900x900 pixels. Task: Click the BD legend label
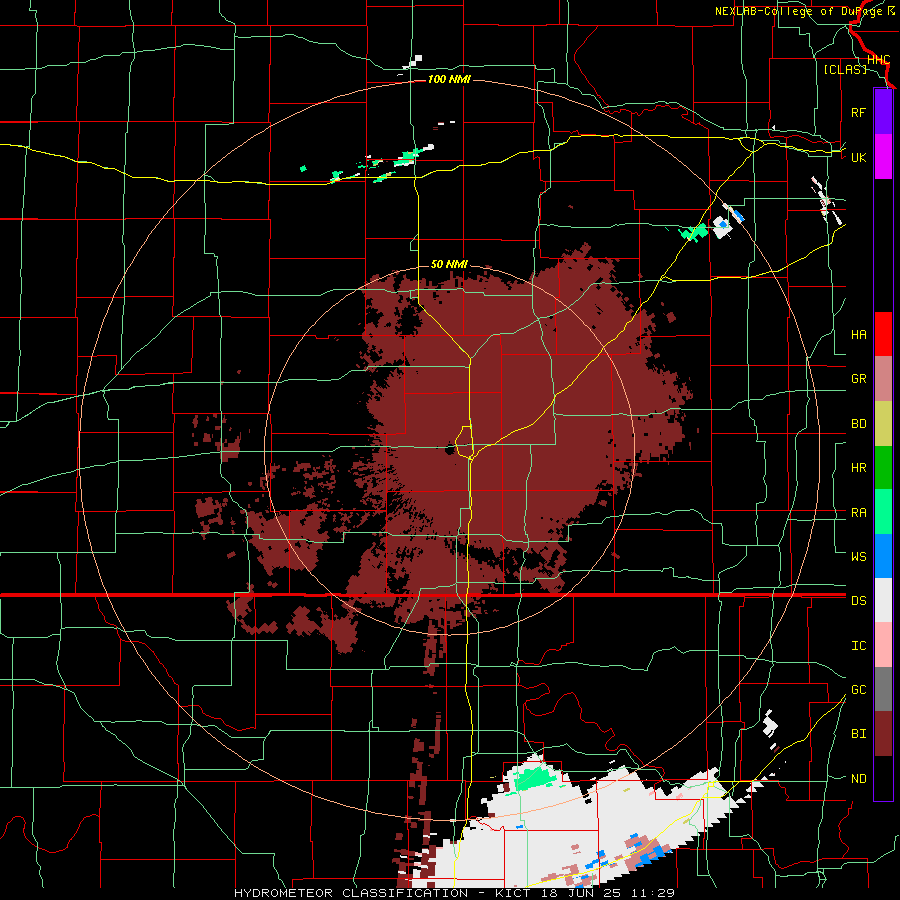click(858, 424)
